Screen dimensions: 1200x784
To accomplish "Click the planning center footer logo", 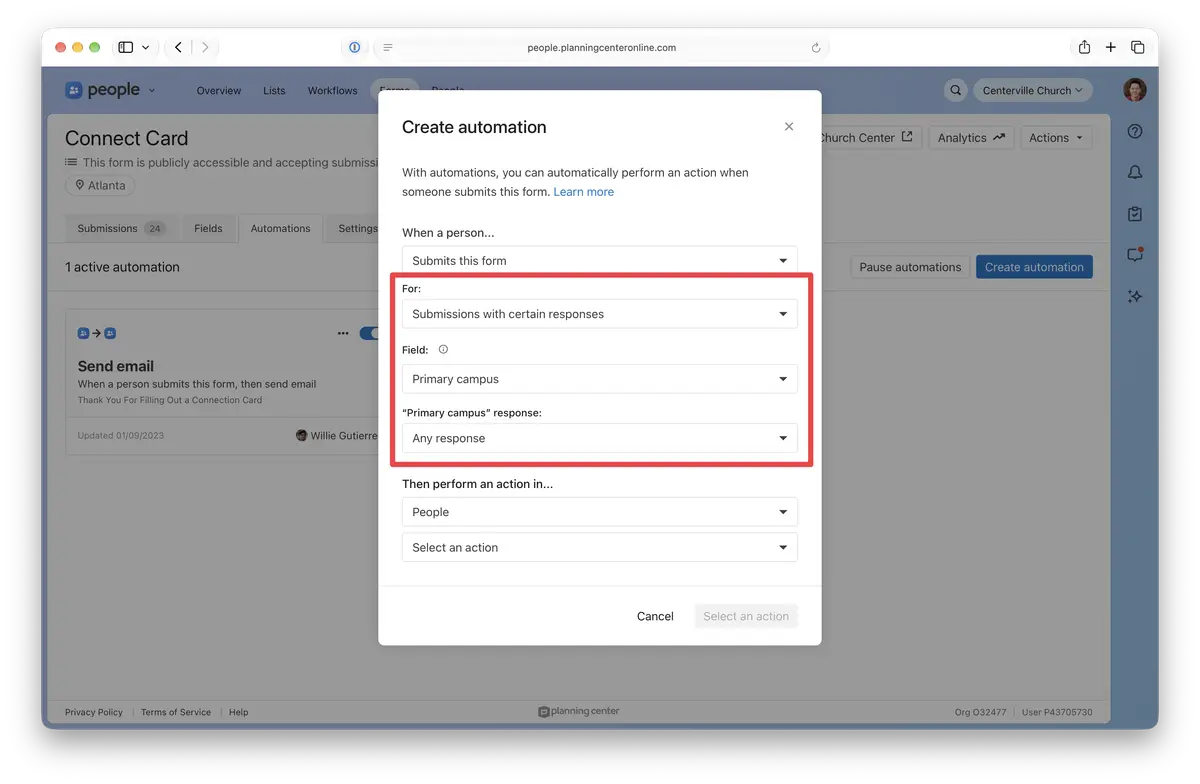I will (x=579, y=712).
